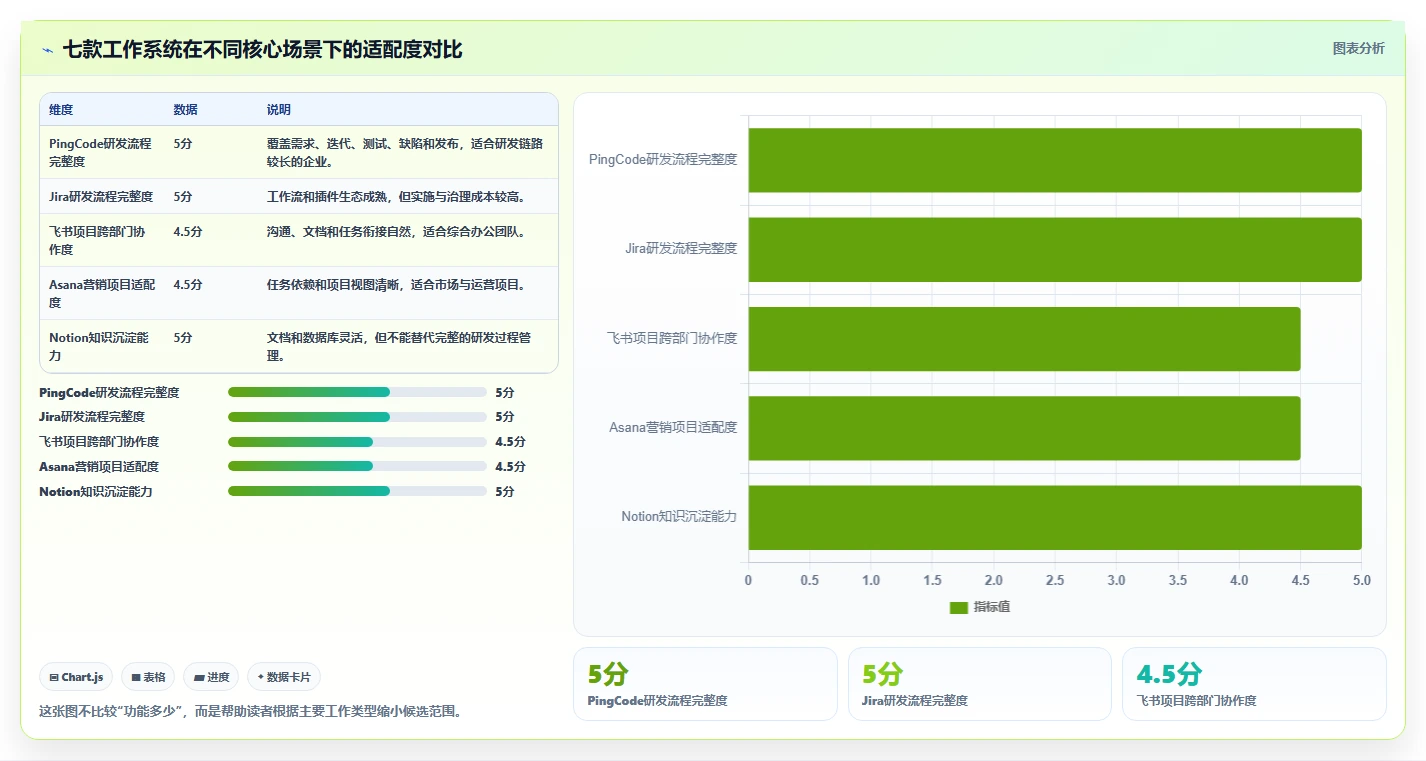Click the 表格 chip

pos(148,677)
